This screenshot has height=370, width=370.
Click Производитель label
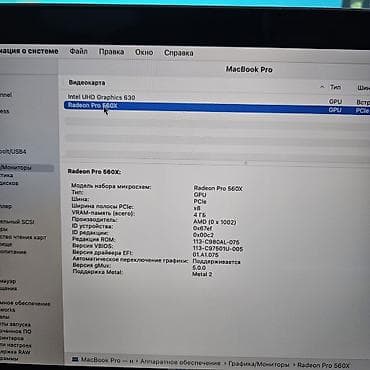(x=94, y=220)
